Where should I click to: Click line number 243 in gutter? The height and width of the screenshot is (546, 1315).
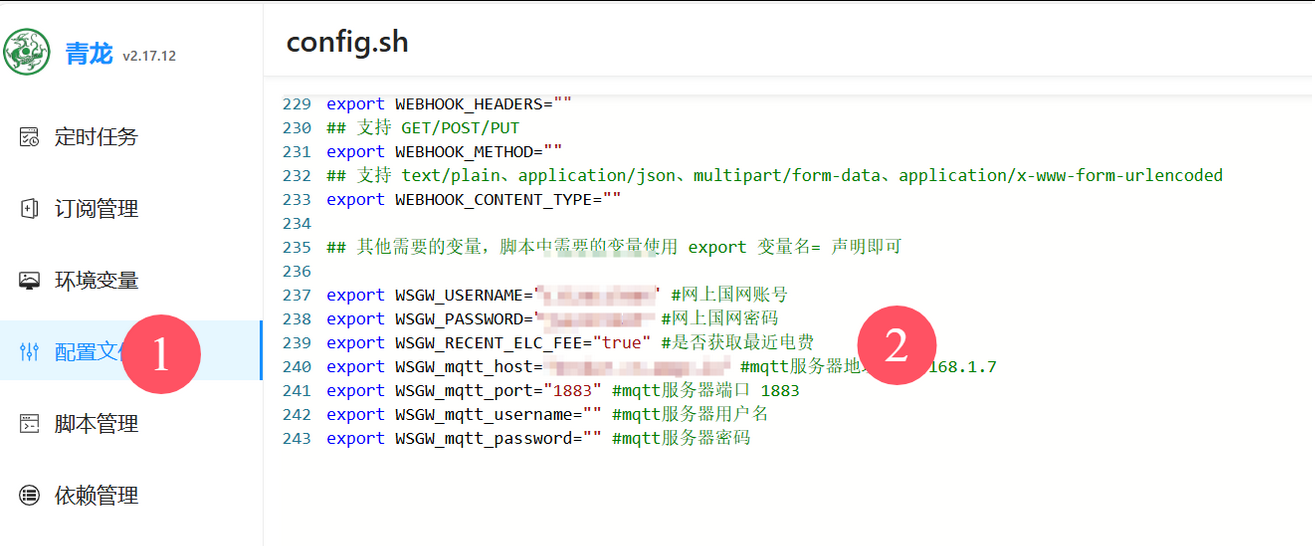[297, 439]
